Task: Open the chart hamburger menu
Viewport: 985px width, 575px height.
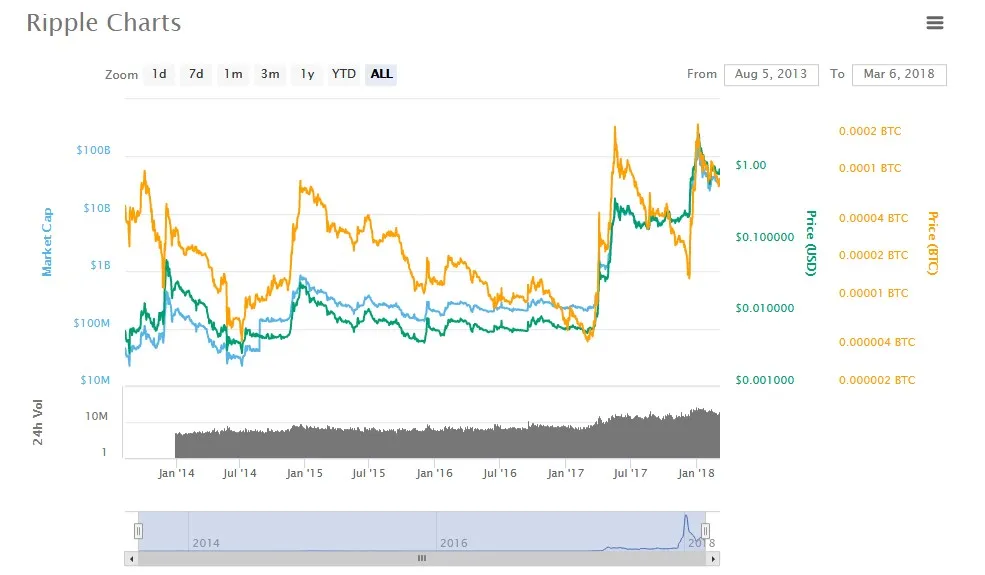Action: 935,23
